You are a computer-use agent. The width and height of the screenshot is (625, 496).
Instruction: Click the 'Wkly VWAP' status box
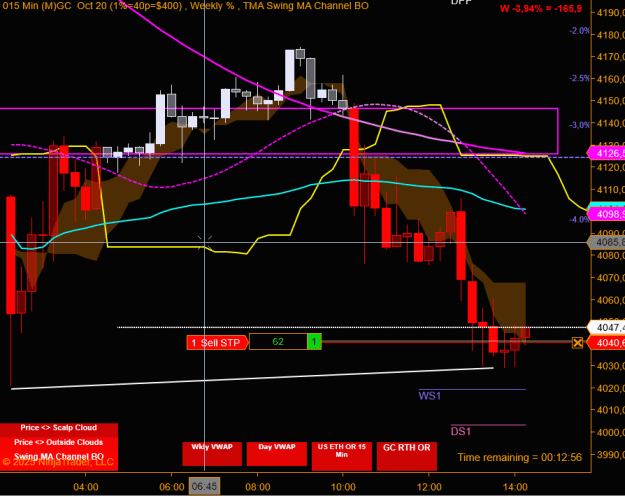coord(212,454)
